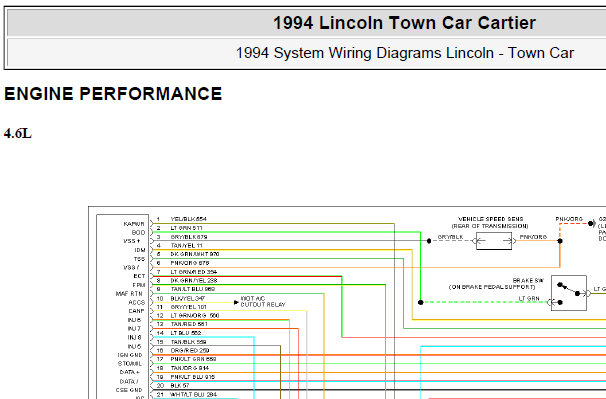Image resolution: width=606 pixels, height=399 pixels.
Task: Click the 'ENGINE PERFORMANCE' heading
Action: click(x=113, y=94)
